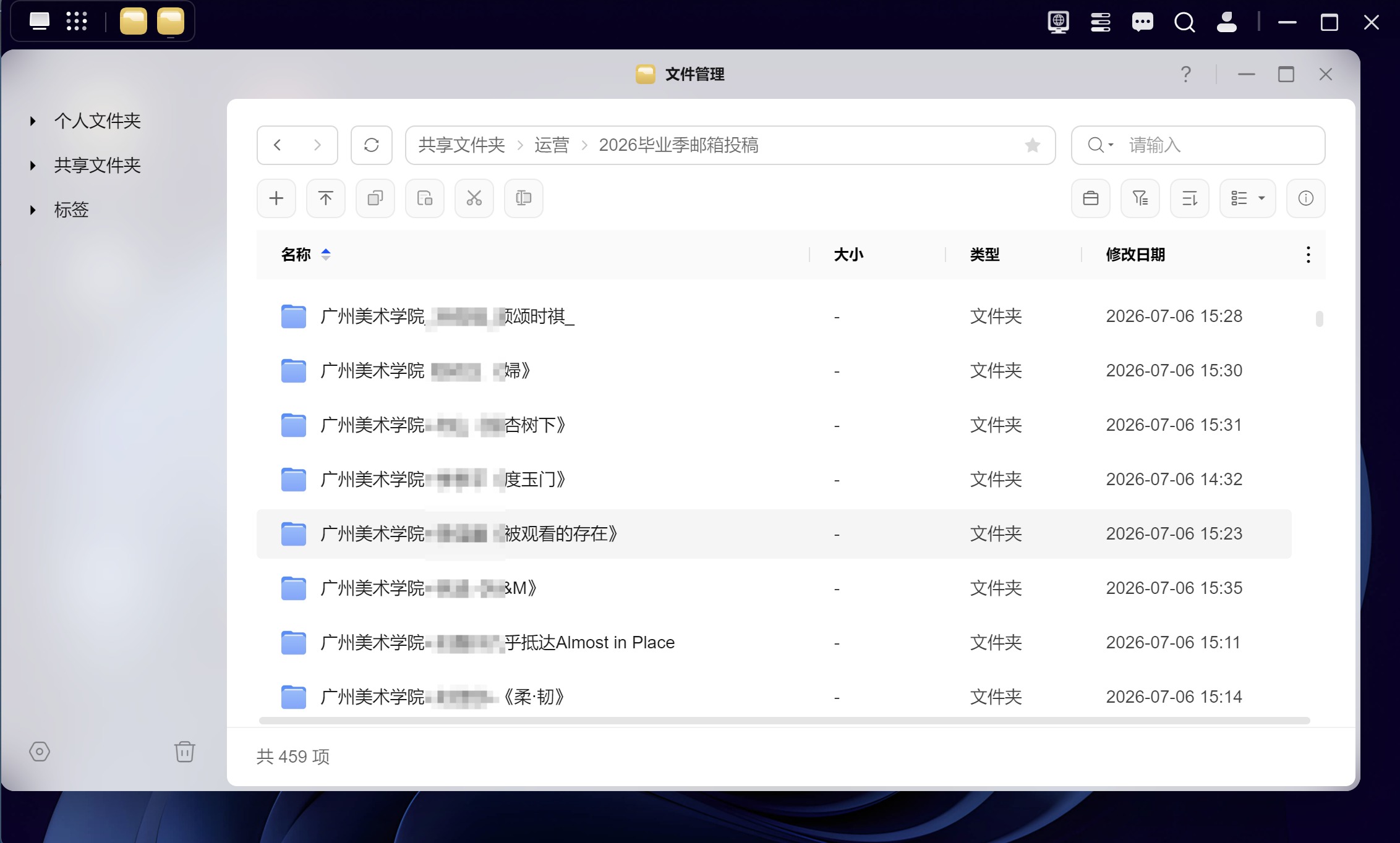Show the info details panel
1400x843 pixels.
(x=1306, y=198)
